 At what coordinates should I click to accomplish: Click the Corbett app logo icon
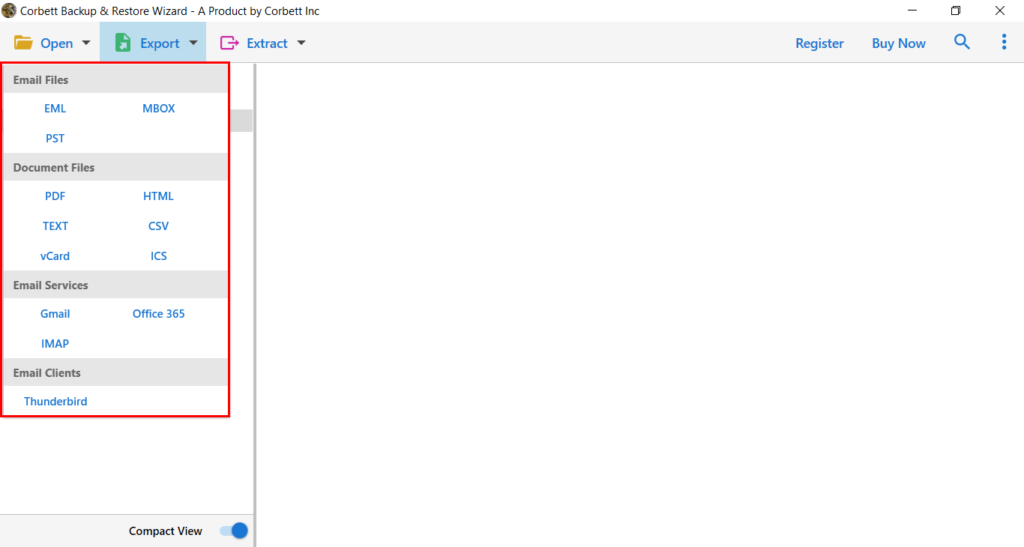click(x=8, y=10)
